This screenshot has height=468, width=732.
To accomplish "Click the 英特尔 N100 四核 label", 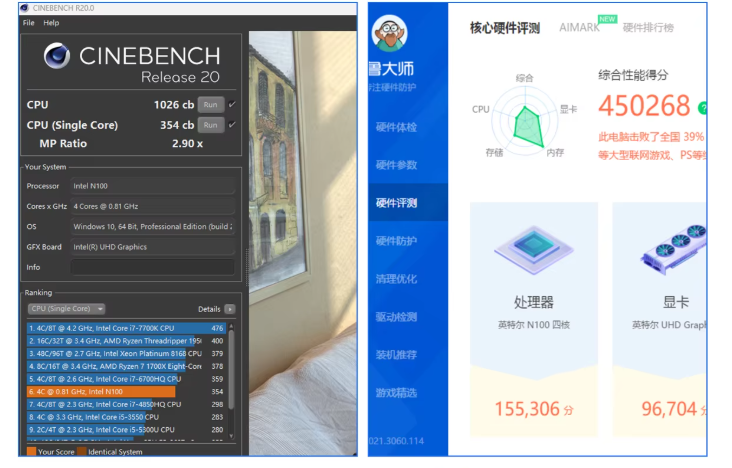I will click(x=534, y=325).
